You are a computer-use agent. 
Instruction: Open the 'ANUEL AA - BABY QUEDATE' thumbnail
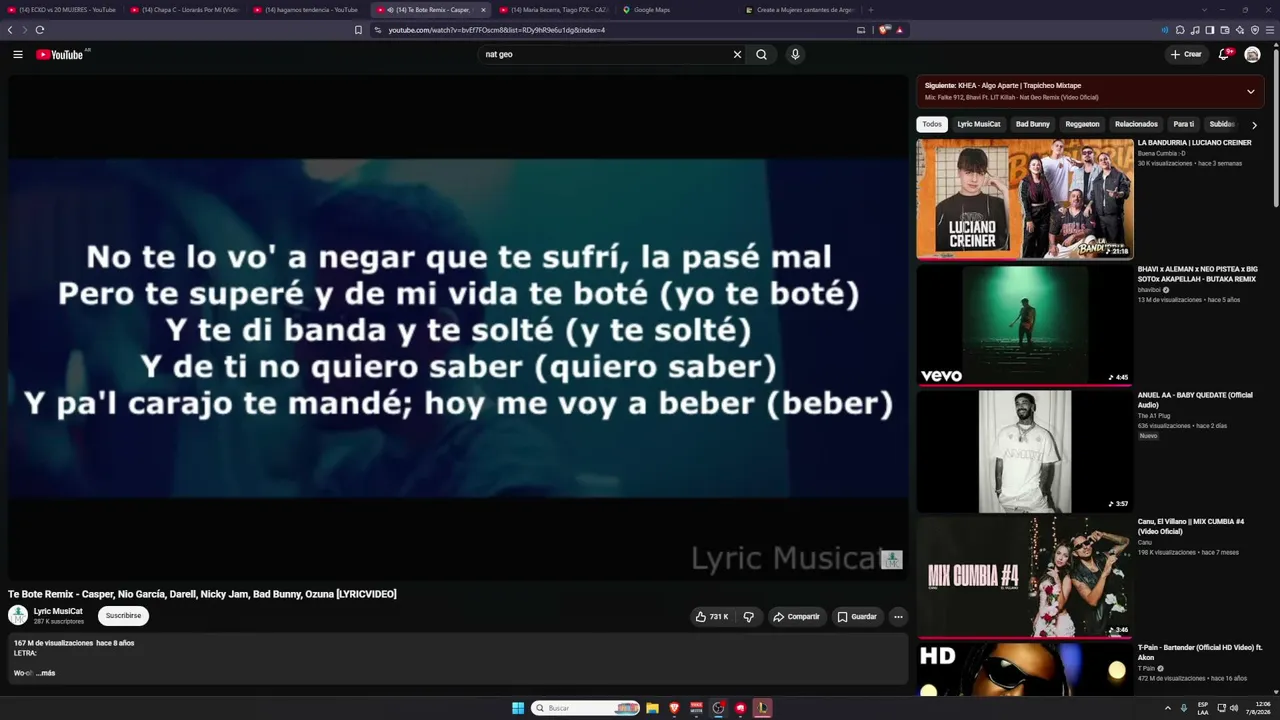(1025, 451)
